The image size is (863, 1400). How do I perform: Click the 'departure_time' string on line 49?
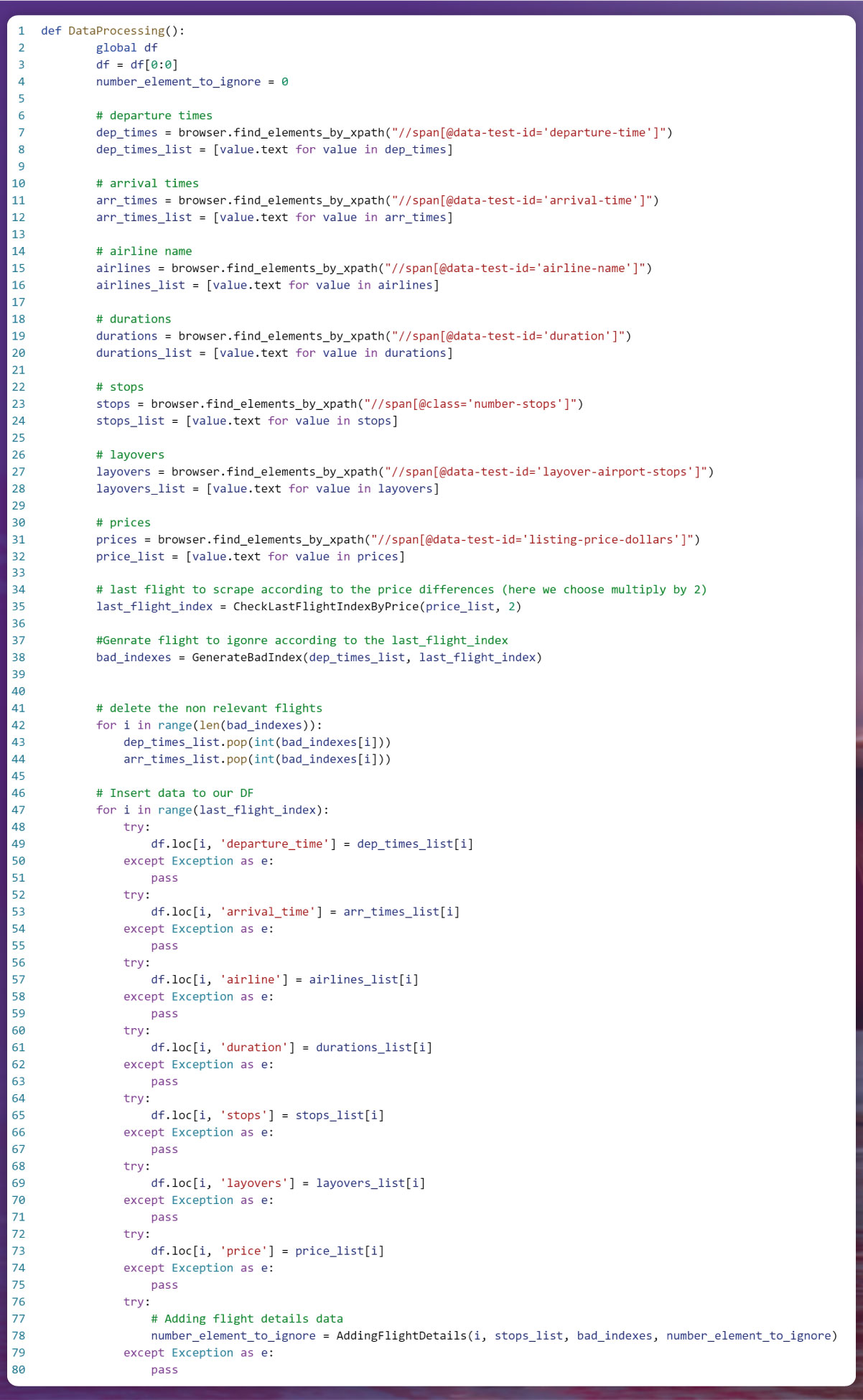point(274,844)
